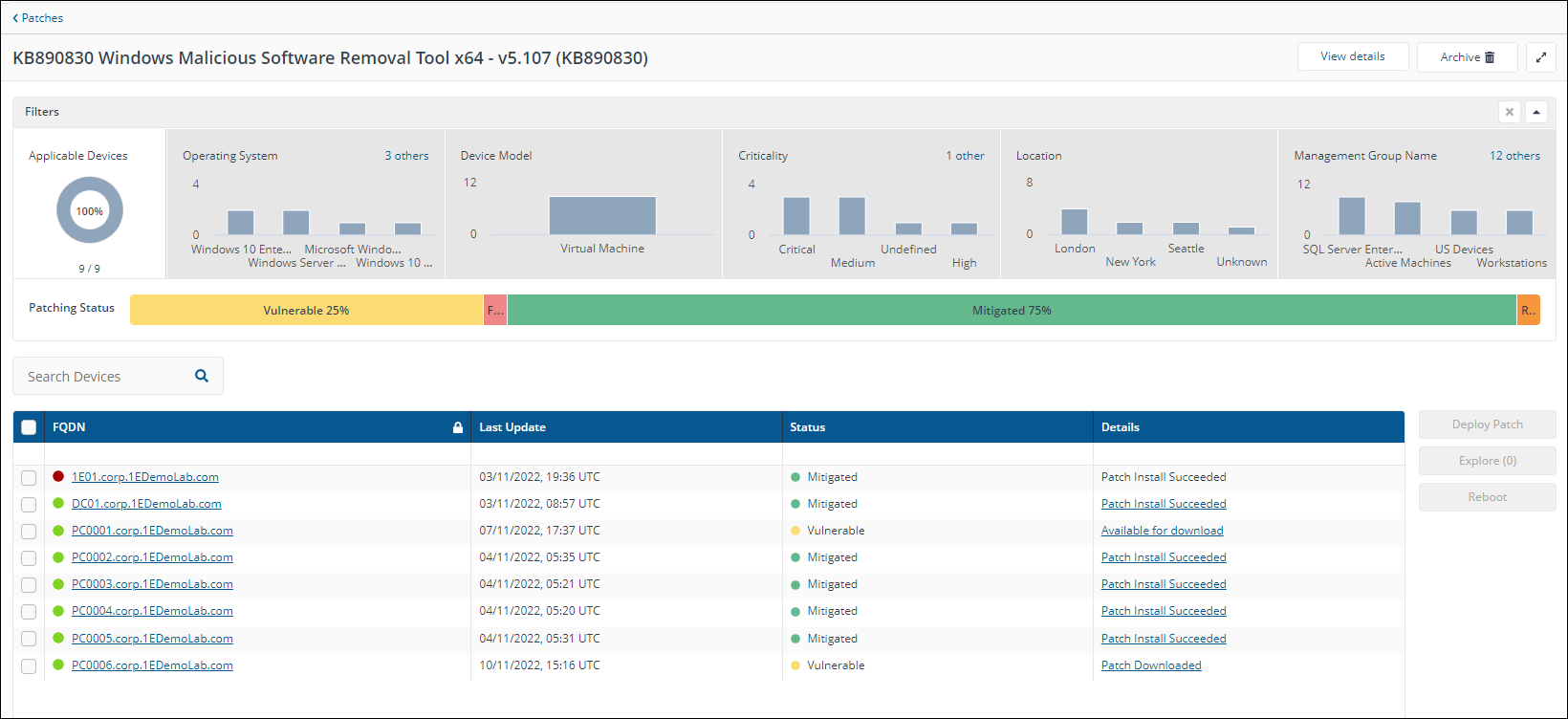Check the box for PC0001.corp.1EDemoLab.com
The height and width of the screenshot is (719, 1568).
click(29, 531)
